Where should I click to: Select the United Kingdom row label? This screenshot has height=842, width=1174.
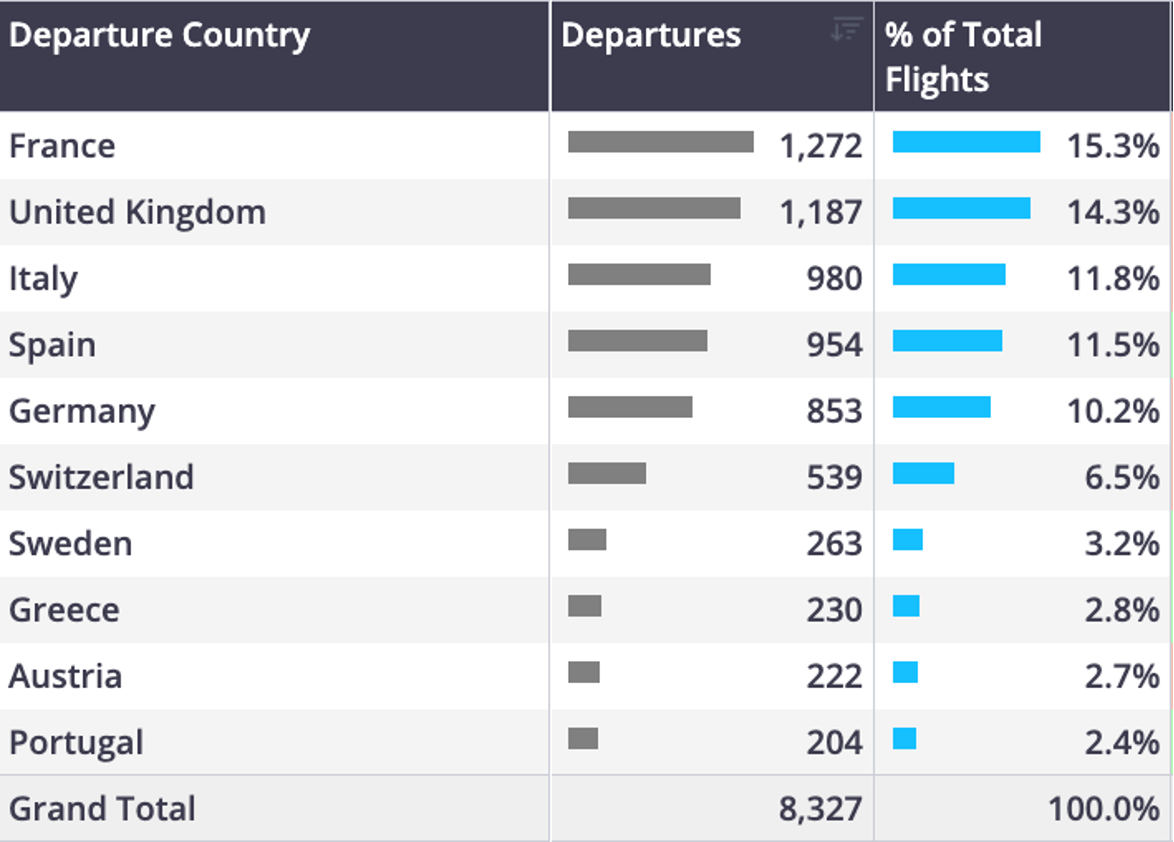138,213
